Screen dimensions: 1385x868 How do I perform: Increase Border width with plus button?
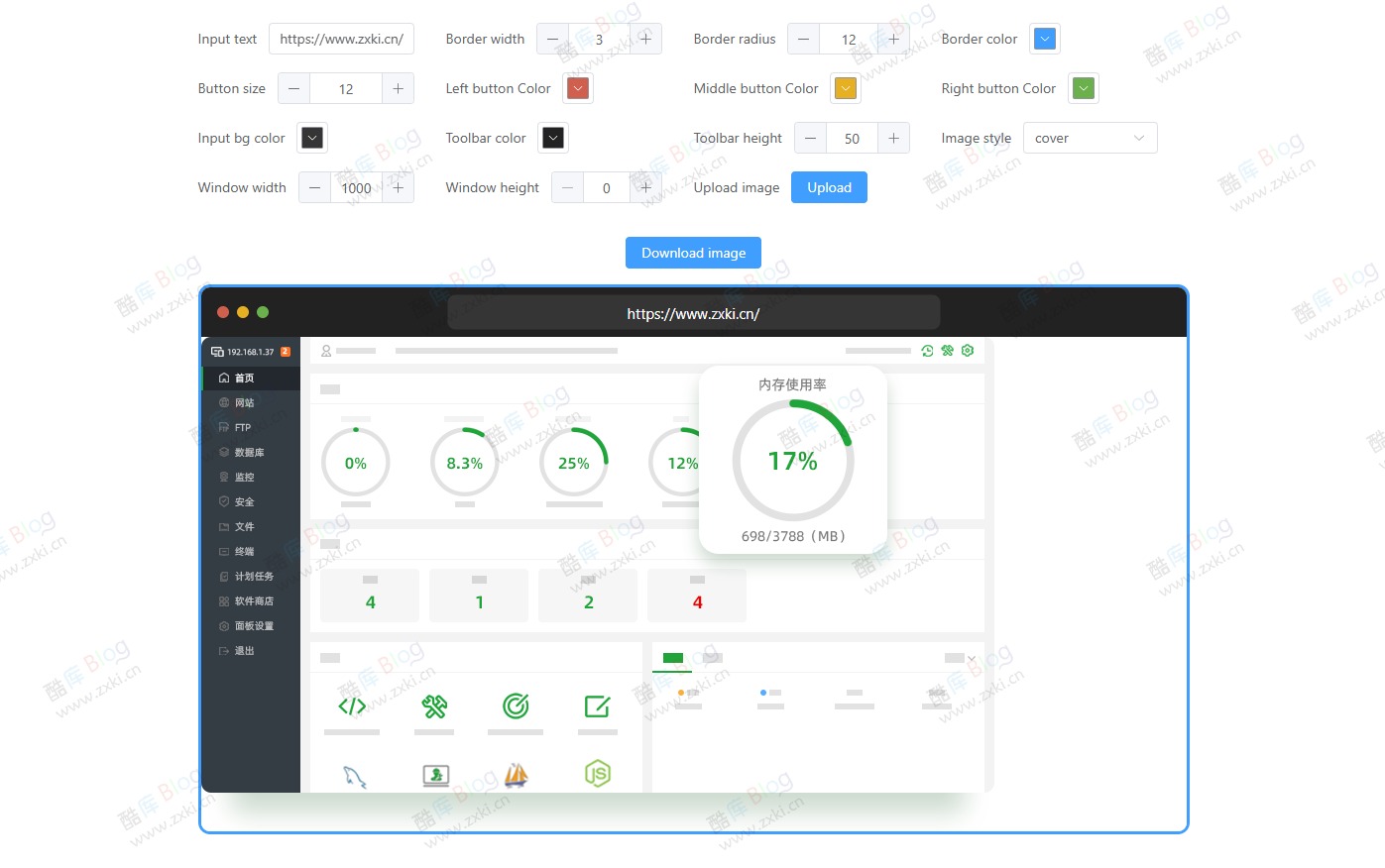tap(645, 39)
